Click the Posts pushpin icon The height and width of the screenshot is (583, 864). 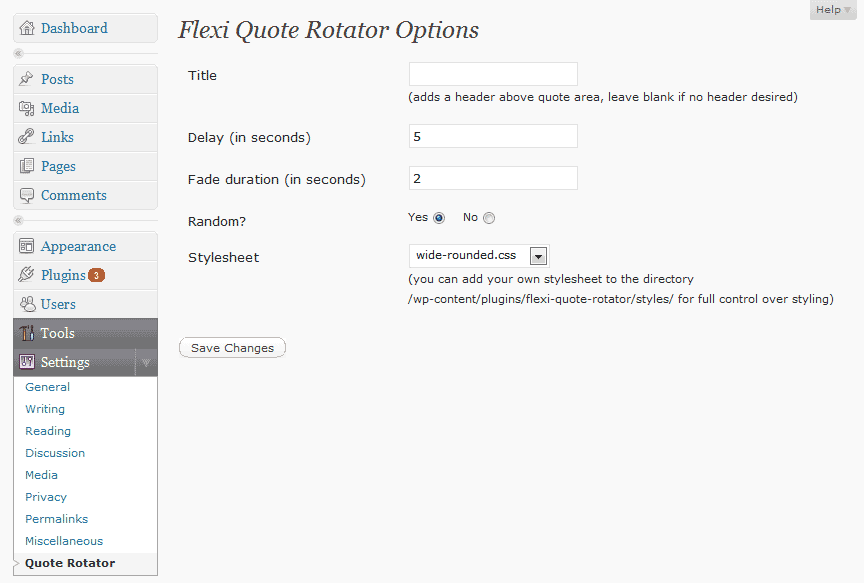(27, 79)
